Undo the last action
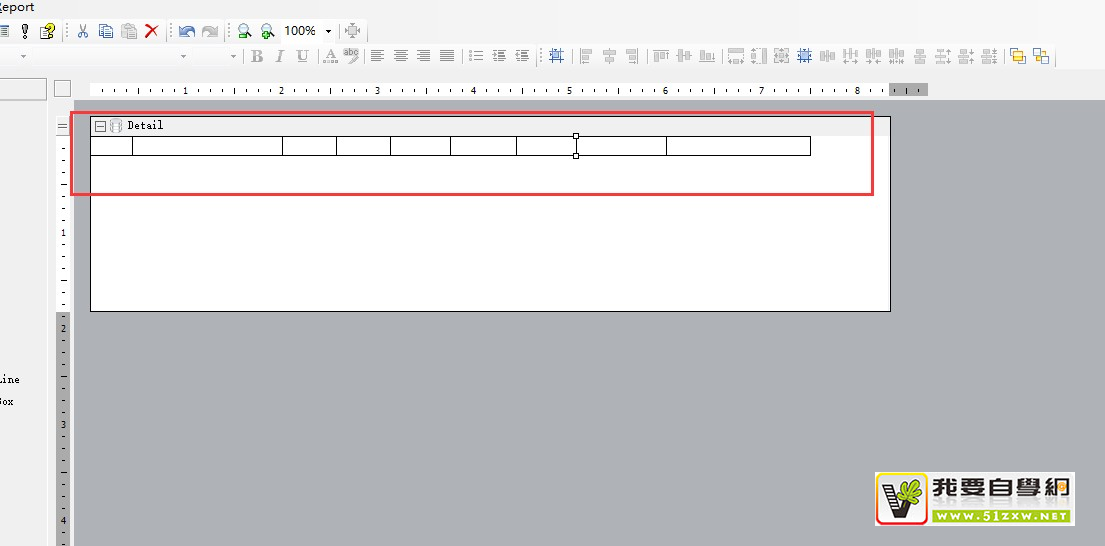This screenshot has height=546, width=1105. [x=186, y=31]
